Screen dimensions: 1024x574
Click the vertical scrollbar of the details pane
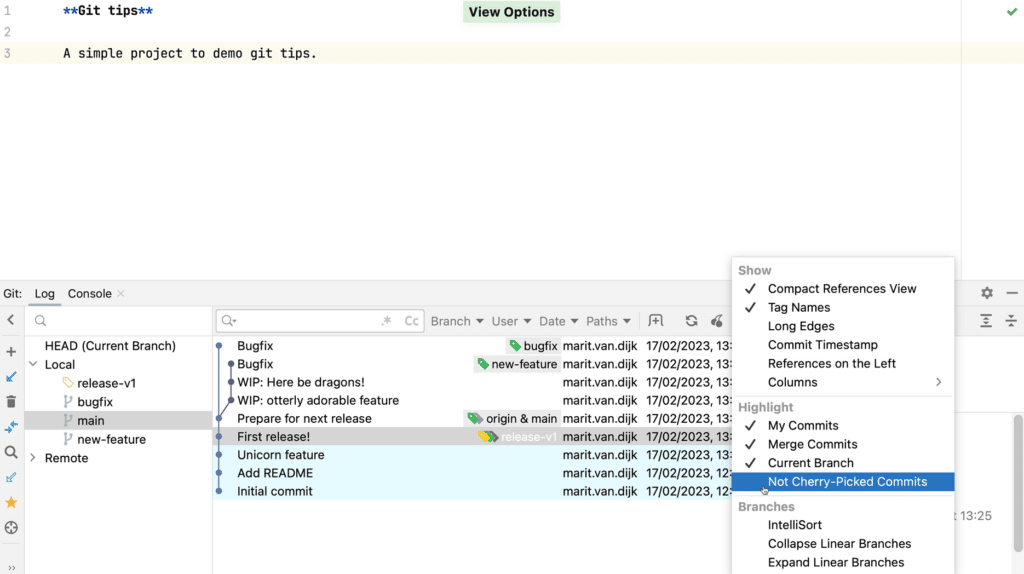(1018, 483)
